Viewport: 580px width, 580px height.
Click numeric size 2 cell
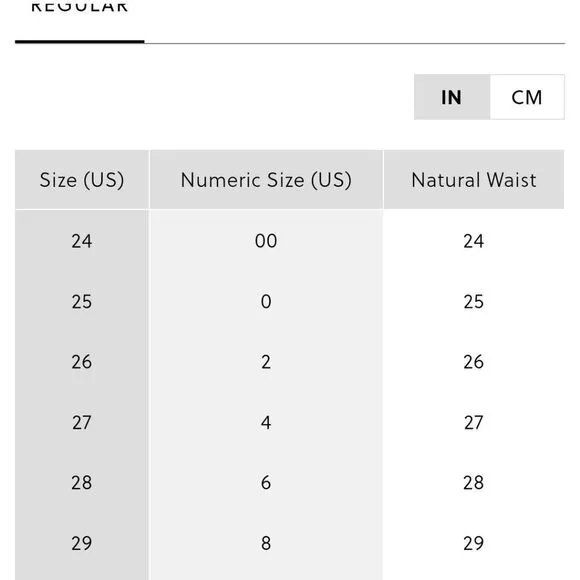pyautogui.click(x=266, y=362)
